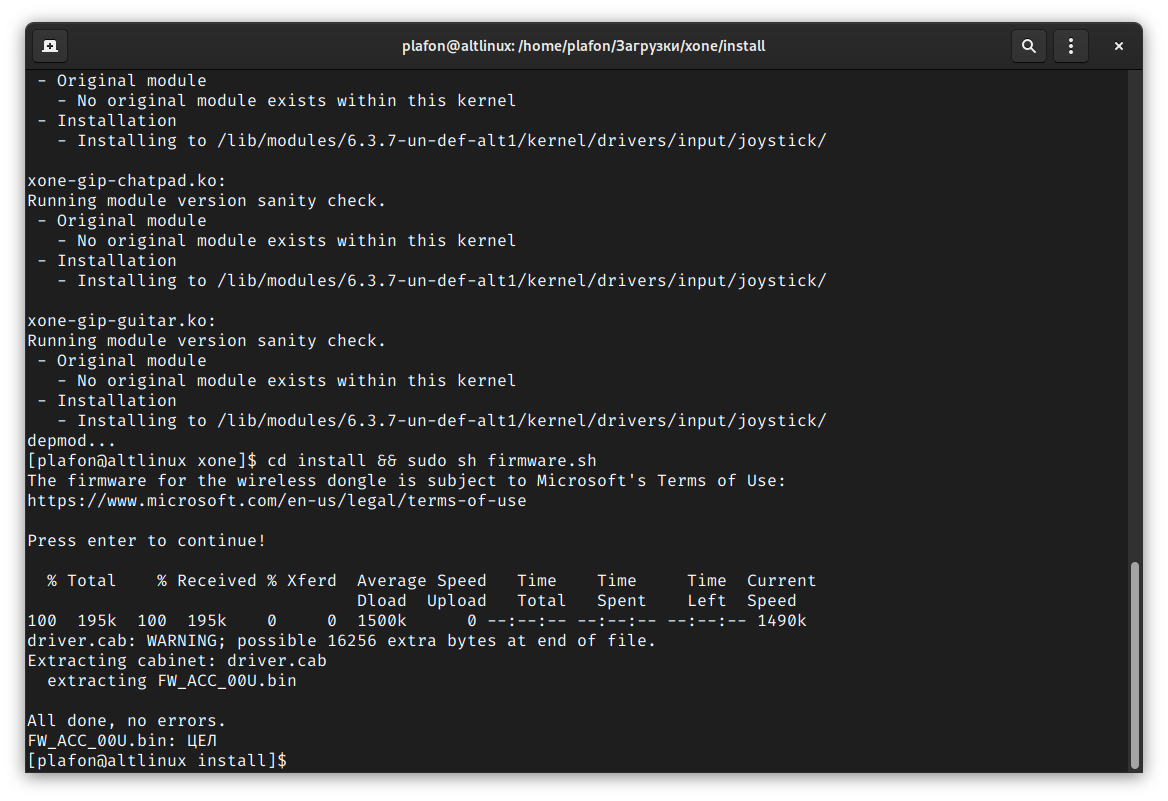The height and width of the screenshot is (801, 1168).
Task: Click the driver.cab WARNING message
Action: click(341, 641)
